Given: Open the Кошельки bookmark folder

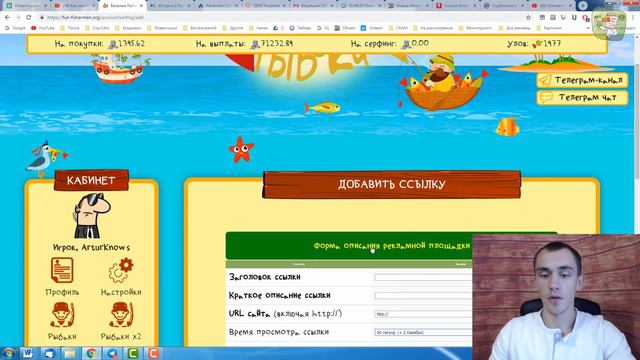Looking at the screenshot, I should [129, 28].
